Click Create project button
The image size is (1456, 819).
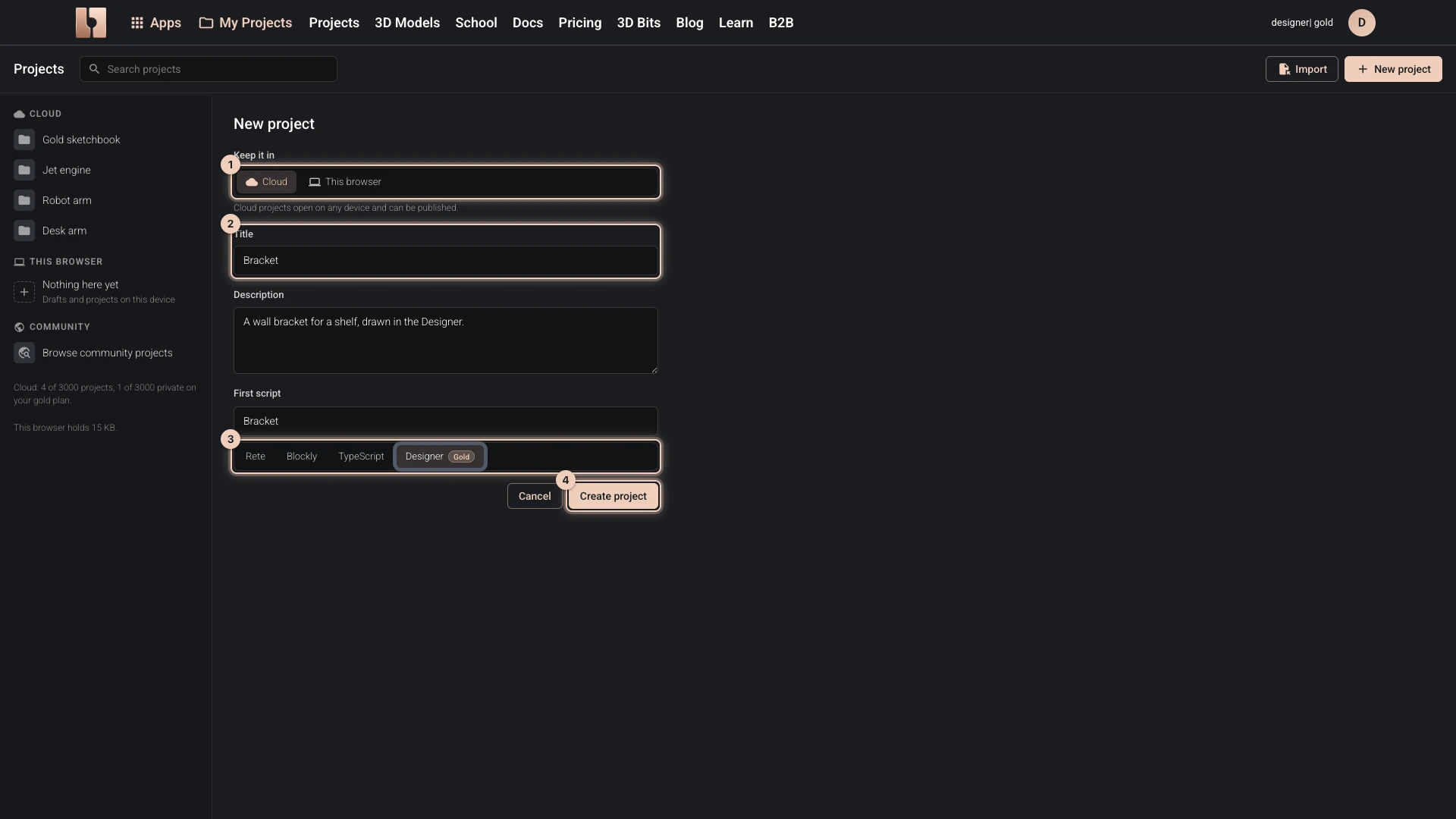[613, 496]
